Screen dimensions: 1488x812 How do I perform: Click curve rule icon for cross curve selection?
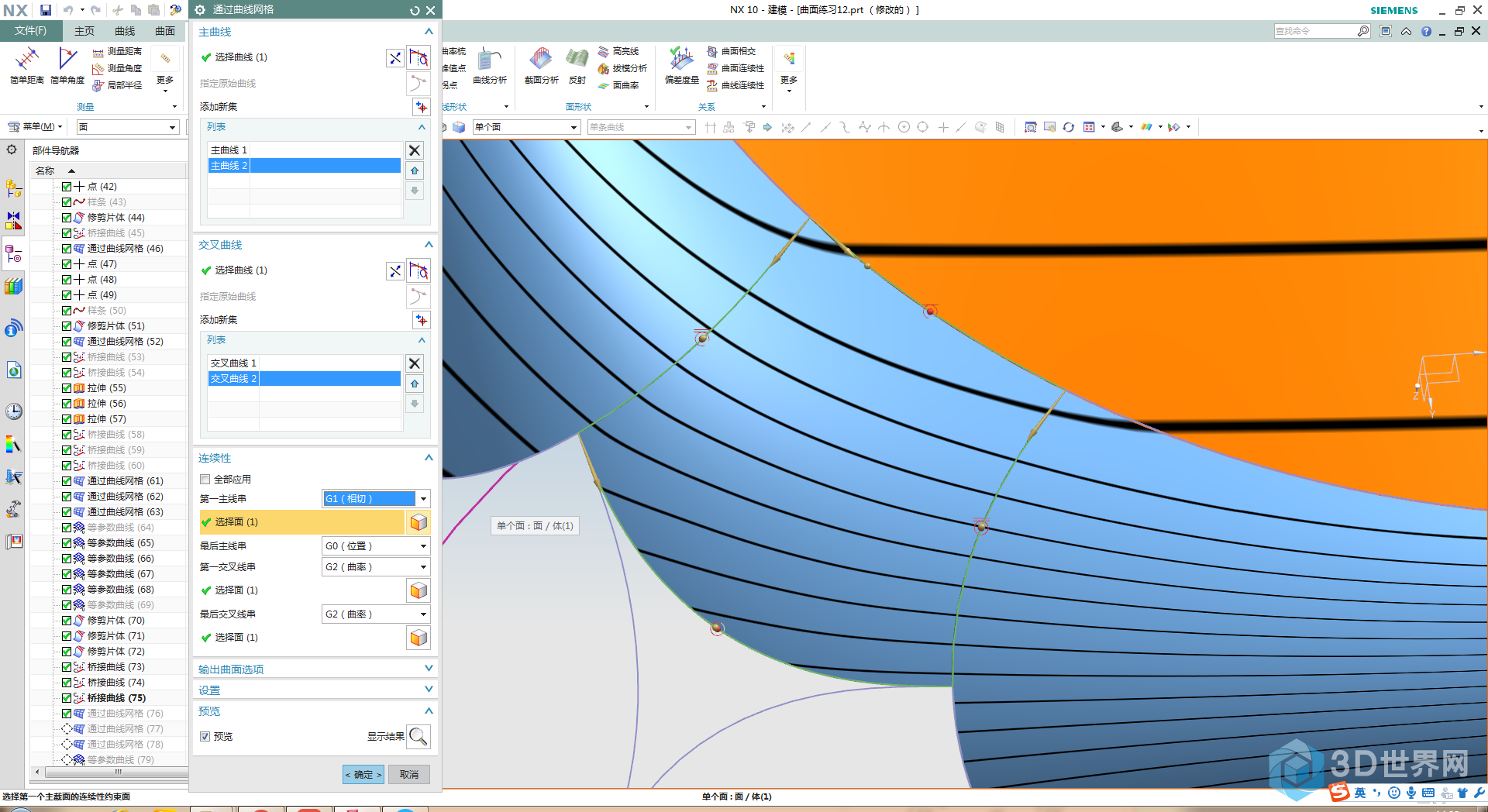tap(418, 270)
